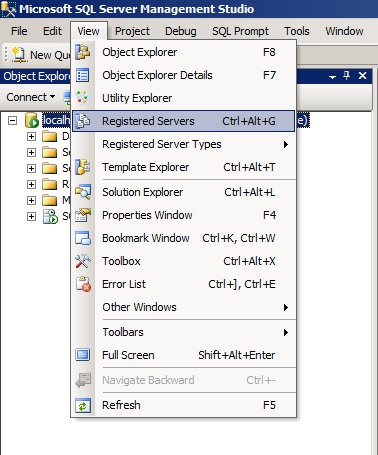Viewport: 378px width, 455px height.
Task: Open the Connect dropdown in Object Explorer
Action: (x=31, y=97)
